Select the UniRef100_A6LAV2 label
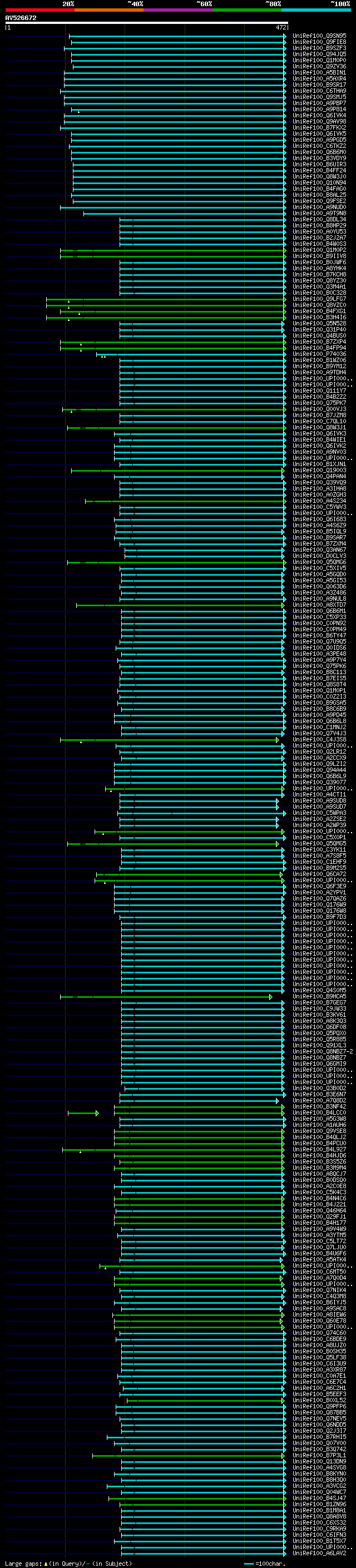 click(319, 1554)
